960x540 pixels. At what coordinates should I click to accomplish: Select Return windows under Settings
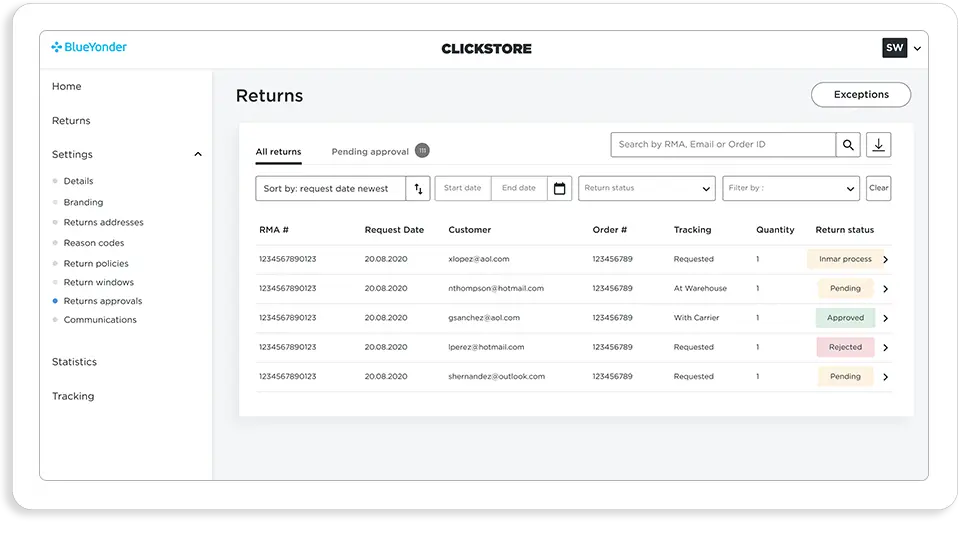point(99,282)
